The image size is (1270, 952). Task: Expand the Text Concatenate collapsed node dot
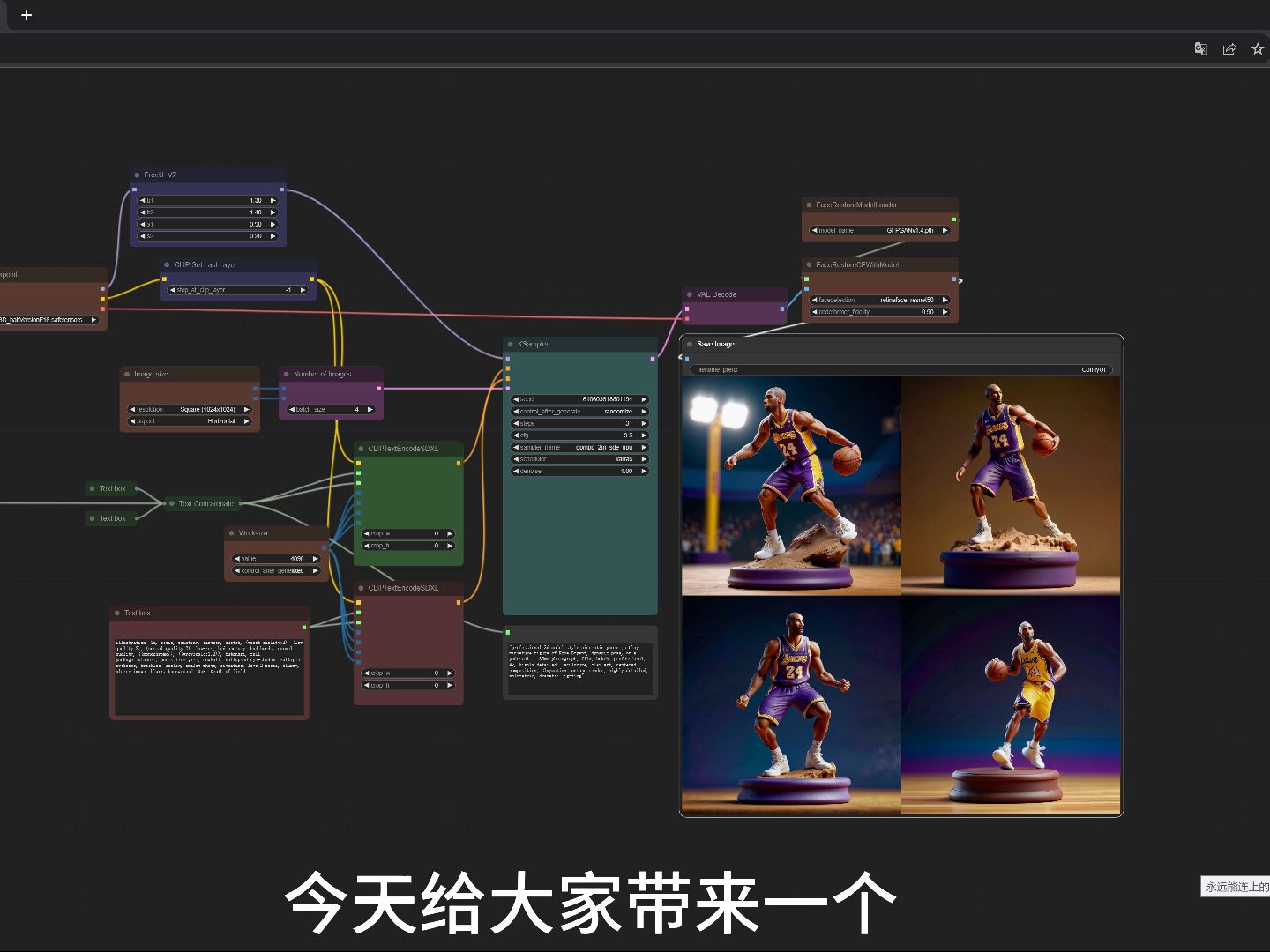(171, 503)
